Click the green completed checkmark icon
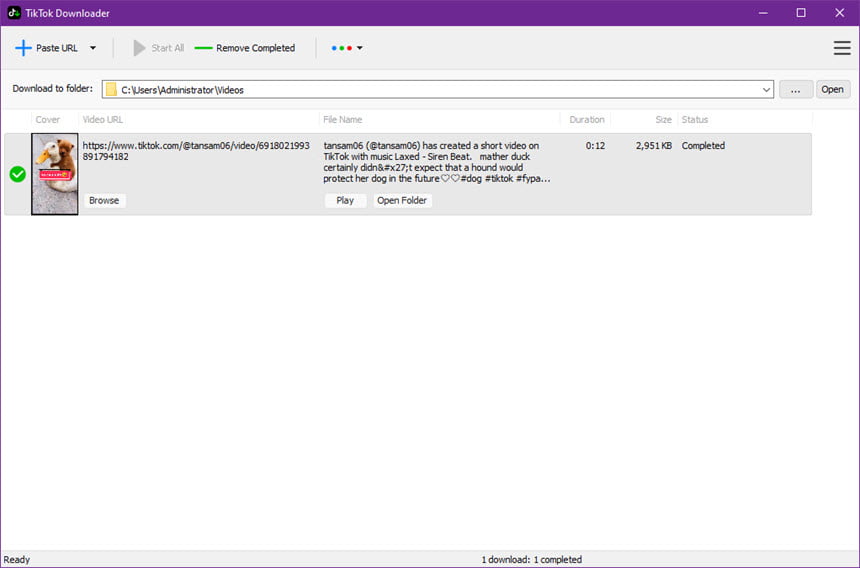860x568 pixels. pyautogui.click(x=18, y=174)
